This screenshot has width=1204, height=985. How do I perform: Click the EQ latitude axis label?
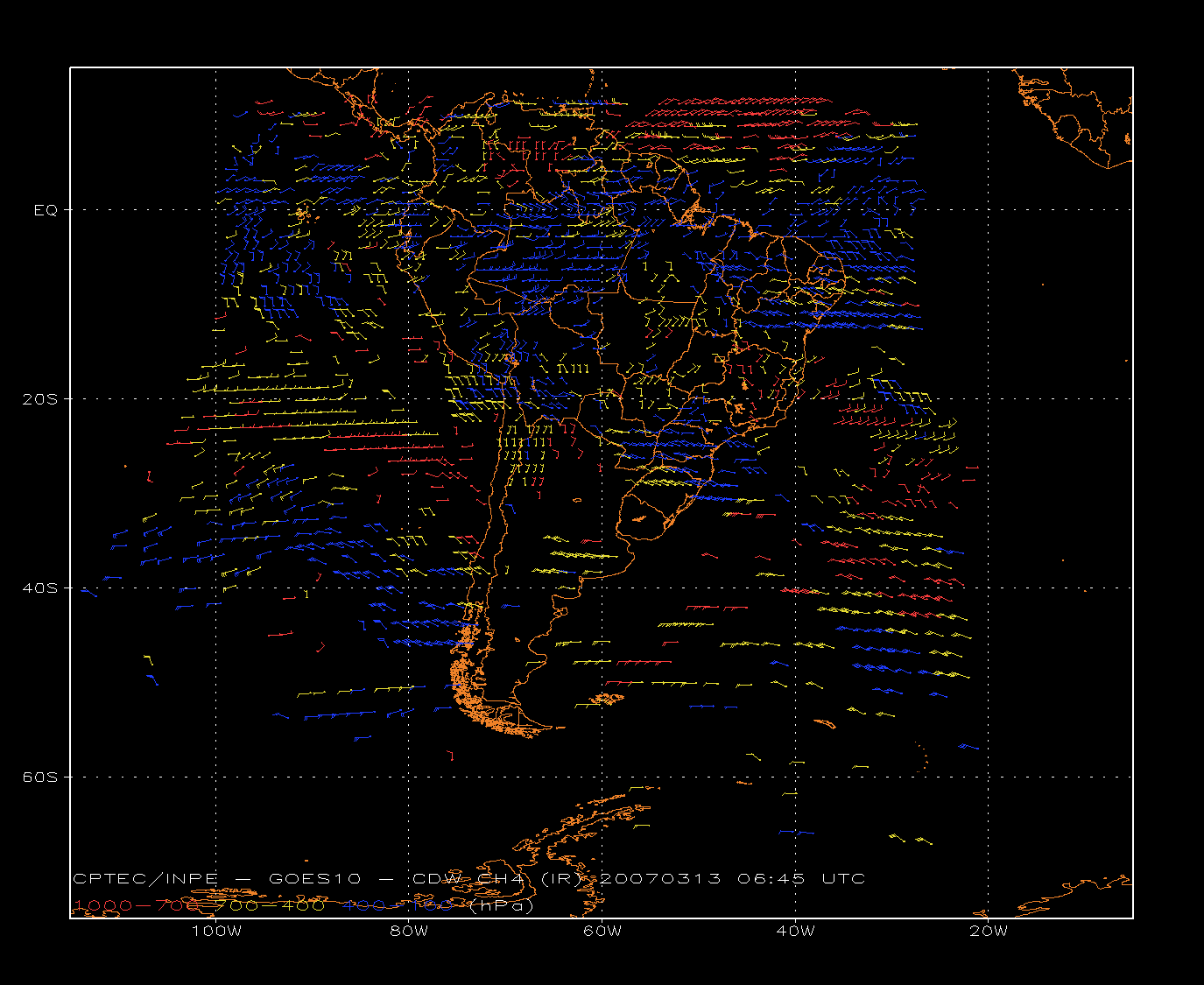46,210
